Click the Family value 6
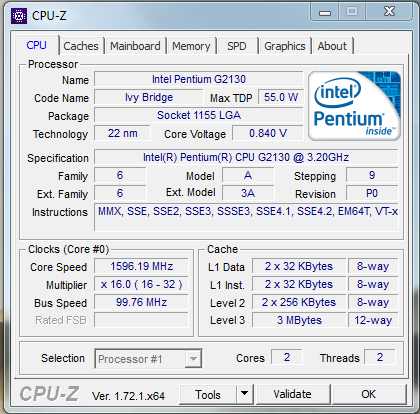Screen dimensions: 420x414 coord(120,175)
